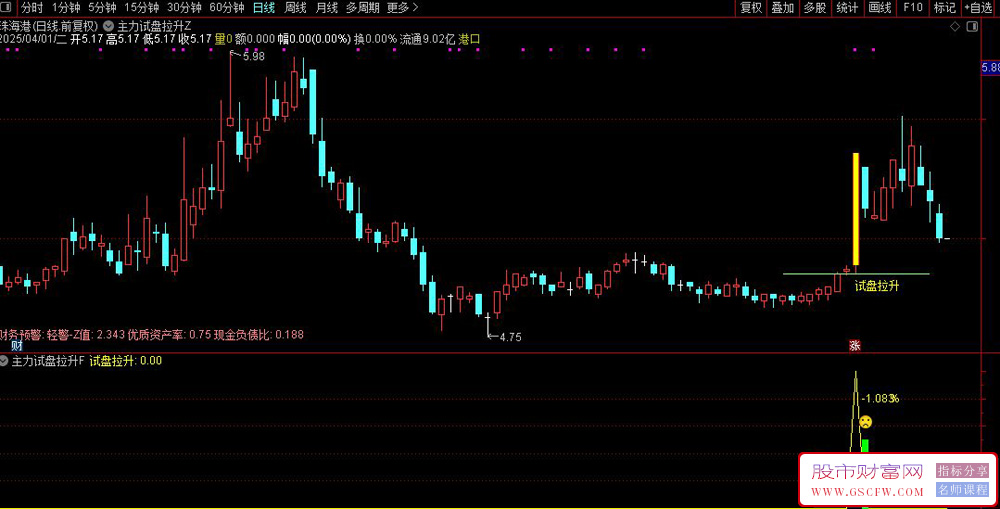Open the 多股 multi-stock view
The image size is (1000, 509).
(x=814, y=8)
